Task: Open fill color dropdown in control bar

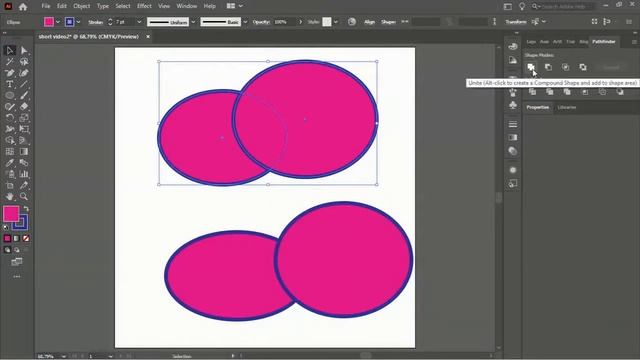Action: point(58,22)
